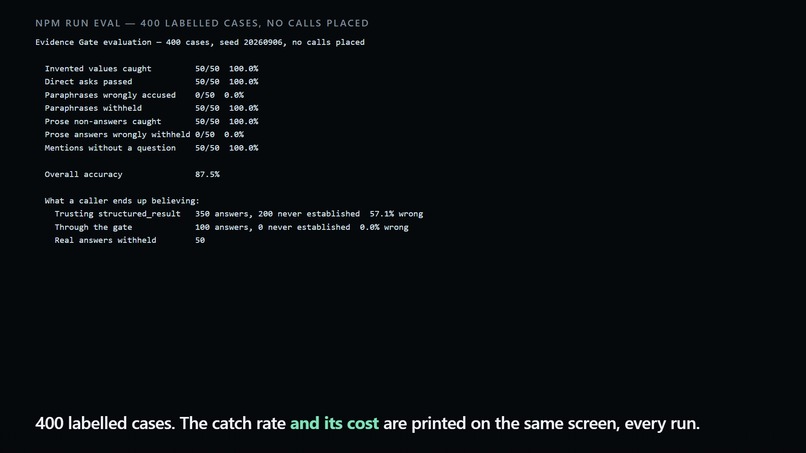Select the 'Overall accuracy' label
Viewport: 806px width, 453px height.
pyautogui.click(x=83, y=174)
